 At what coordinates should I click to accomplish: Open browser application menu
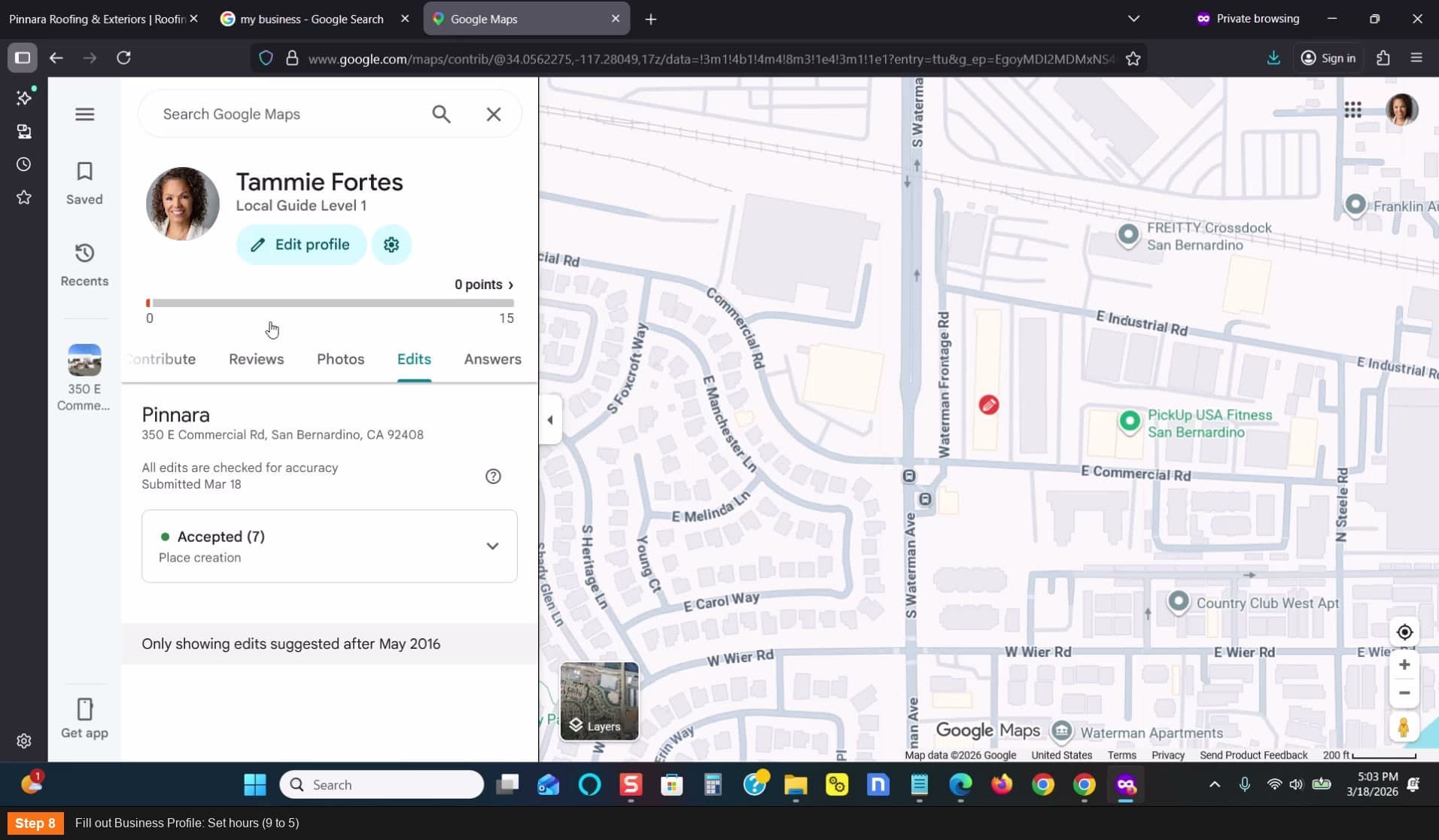click(1416, 58)
